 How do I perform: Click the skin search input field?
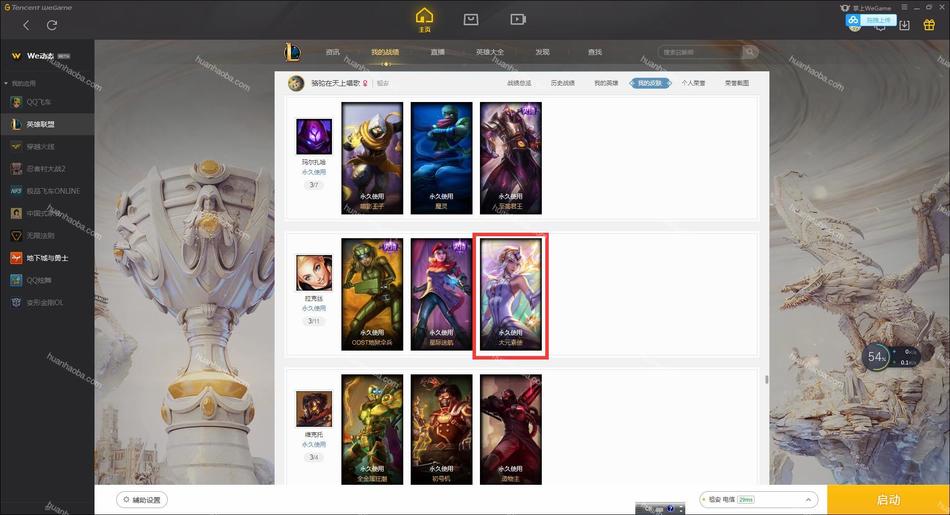click(700, 52)
